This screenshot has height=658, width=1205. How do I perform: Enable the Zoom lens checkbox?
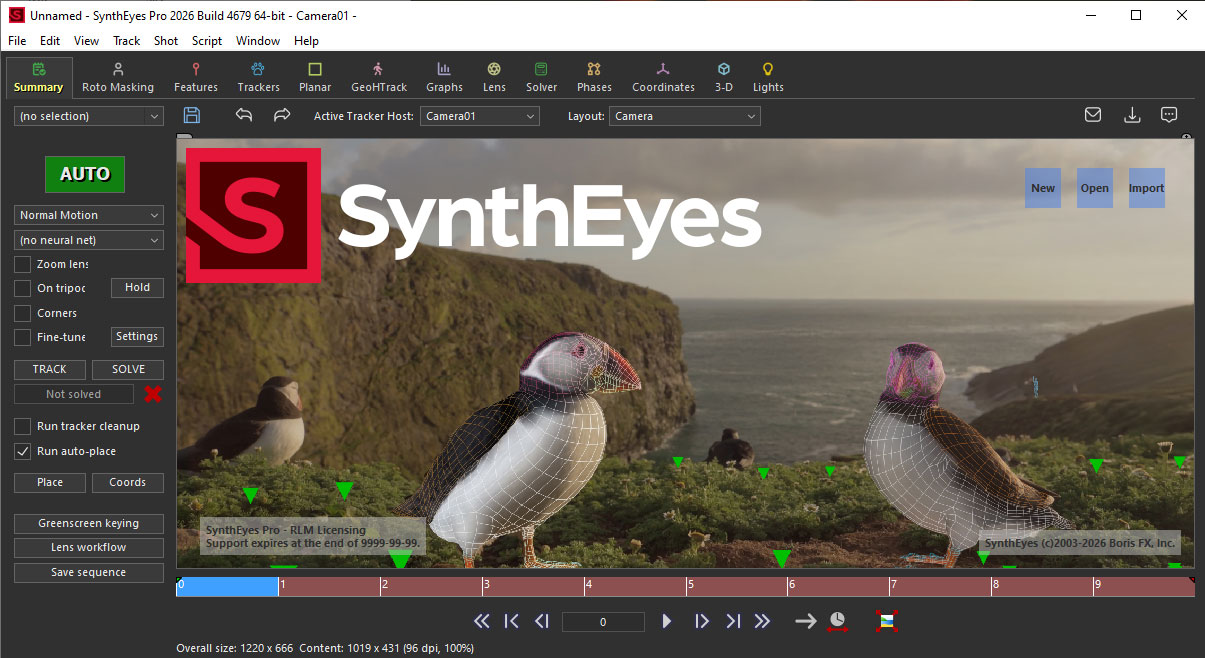[22, 264]
